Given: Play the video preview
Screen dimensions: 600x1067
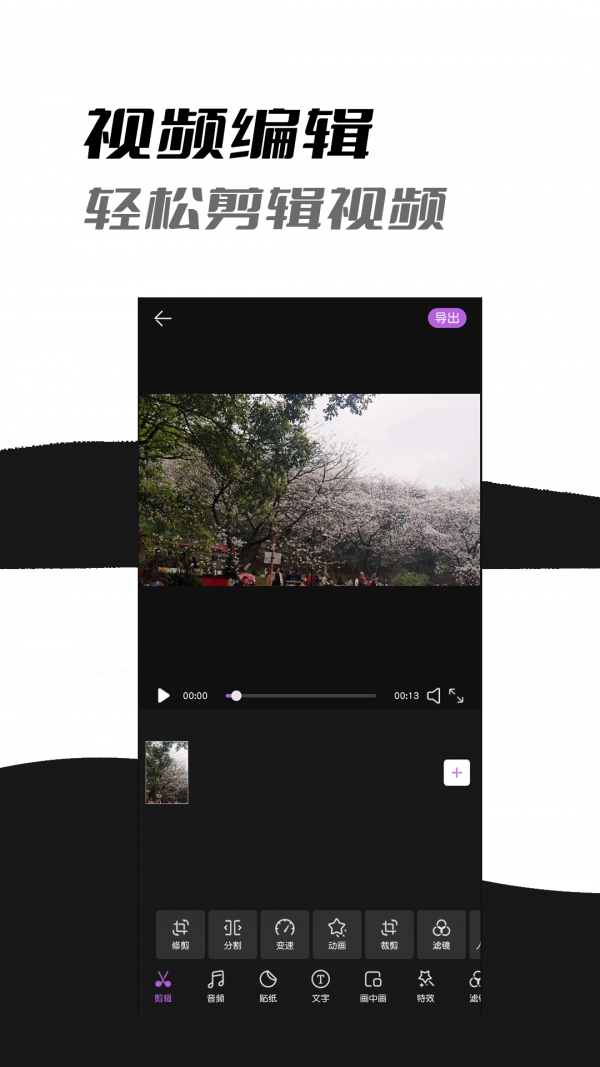Looking at the screenshot, I should tap(164, 695).
